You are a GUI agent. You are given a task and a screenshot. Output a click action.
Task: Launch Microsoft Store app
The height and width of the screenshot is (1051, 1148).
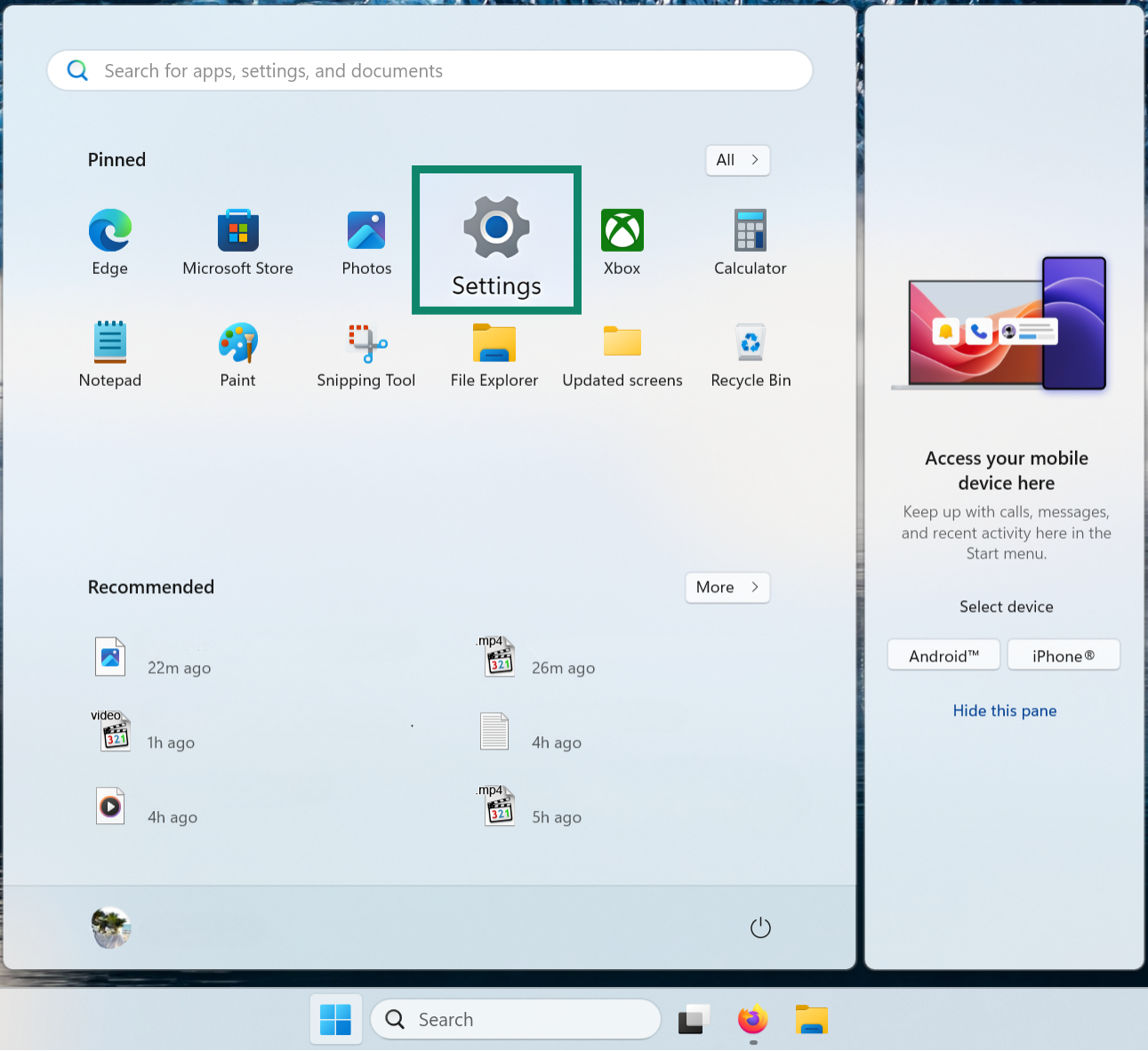[x=237, y=242]
